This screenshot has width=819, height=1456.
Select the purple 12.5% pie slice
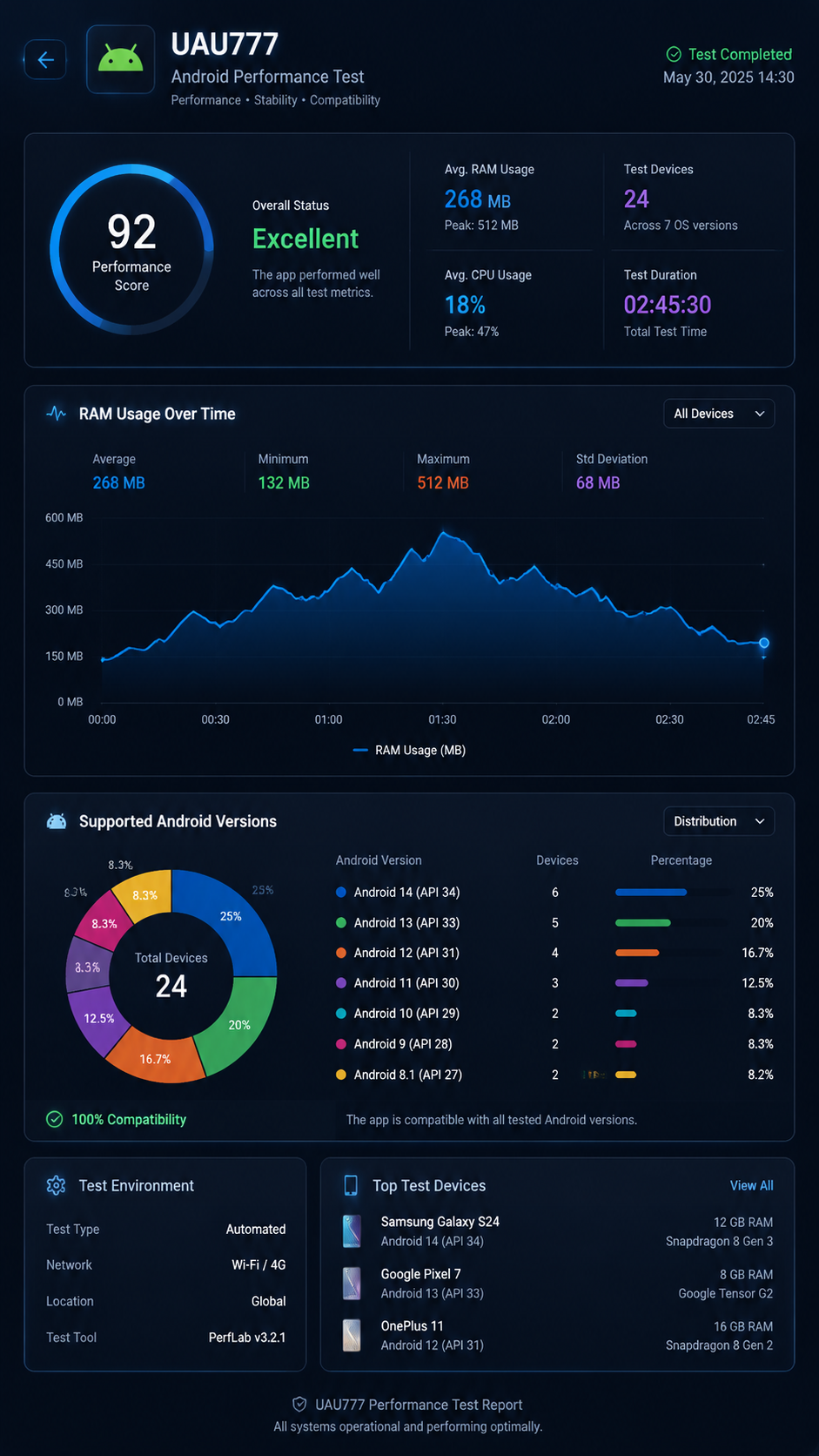pos(98,1018)
